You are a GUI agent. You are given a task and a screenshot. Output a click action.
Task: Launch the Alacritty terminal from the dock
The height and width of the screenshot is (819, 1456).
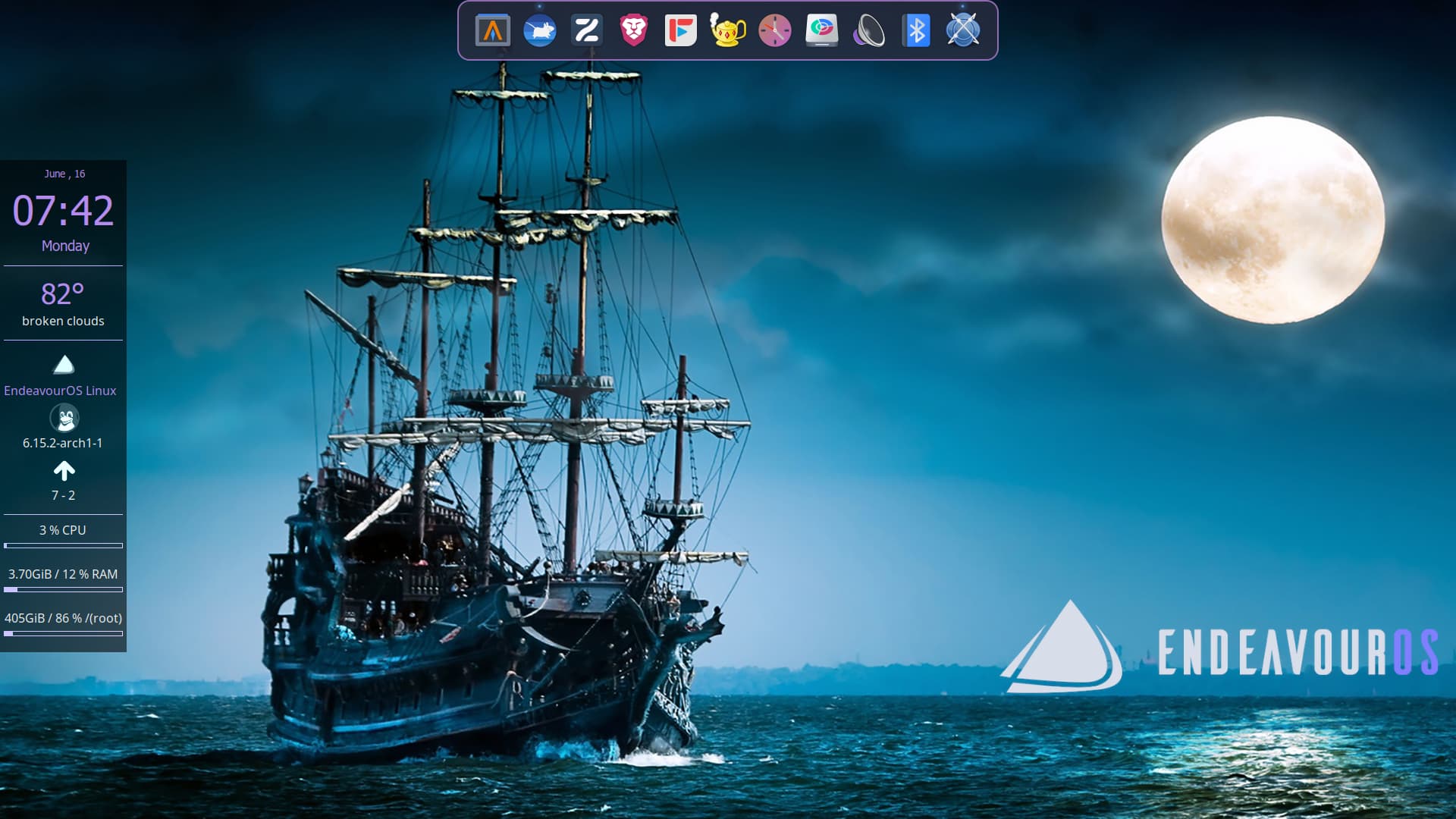click(492, 31)
